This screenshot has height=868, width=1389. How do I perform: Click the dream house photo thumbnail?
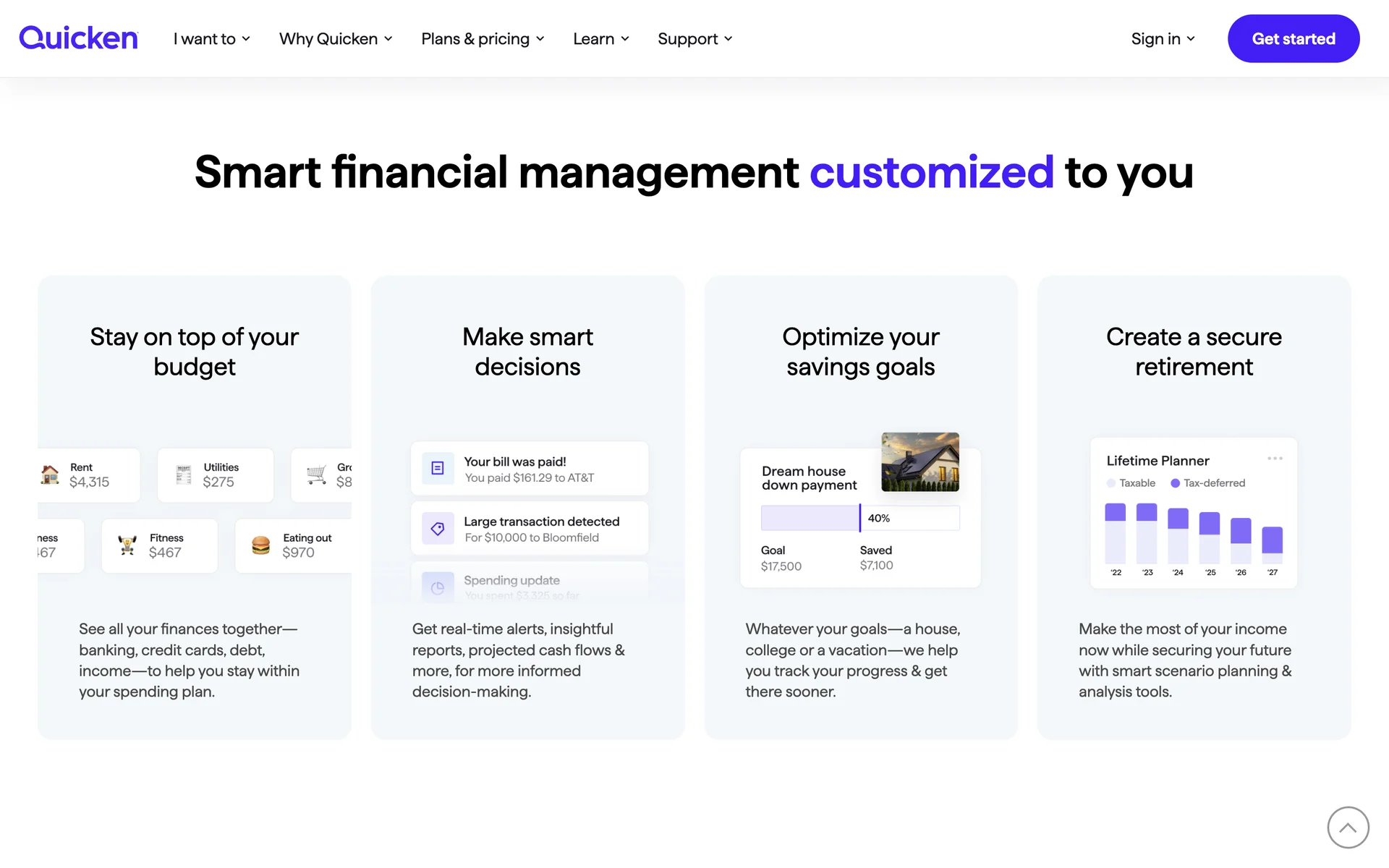pyautogui.click(x=919, y=462)
